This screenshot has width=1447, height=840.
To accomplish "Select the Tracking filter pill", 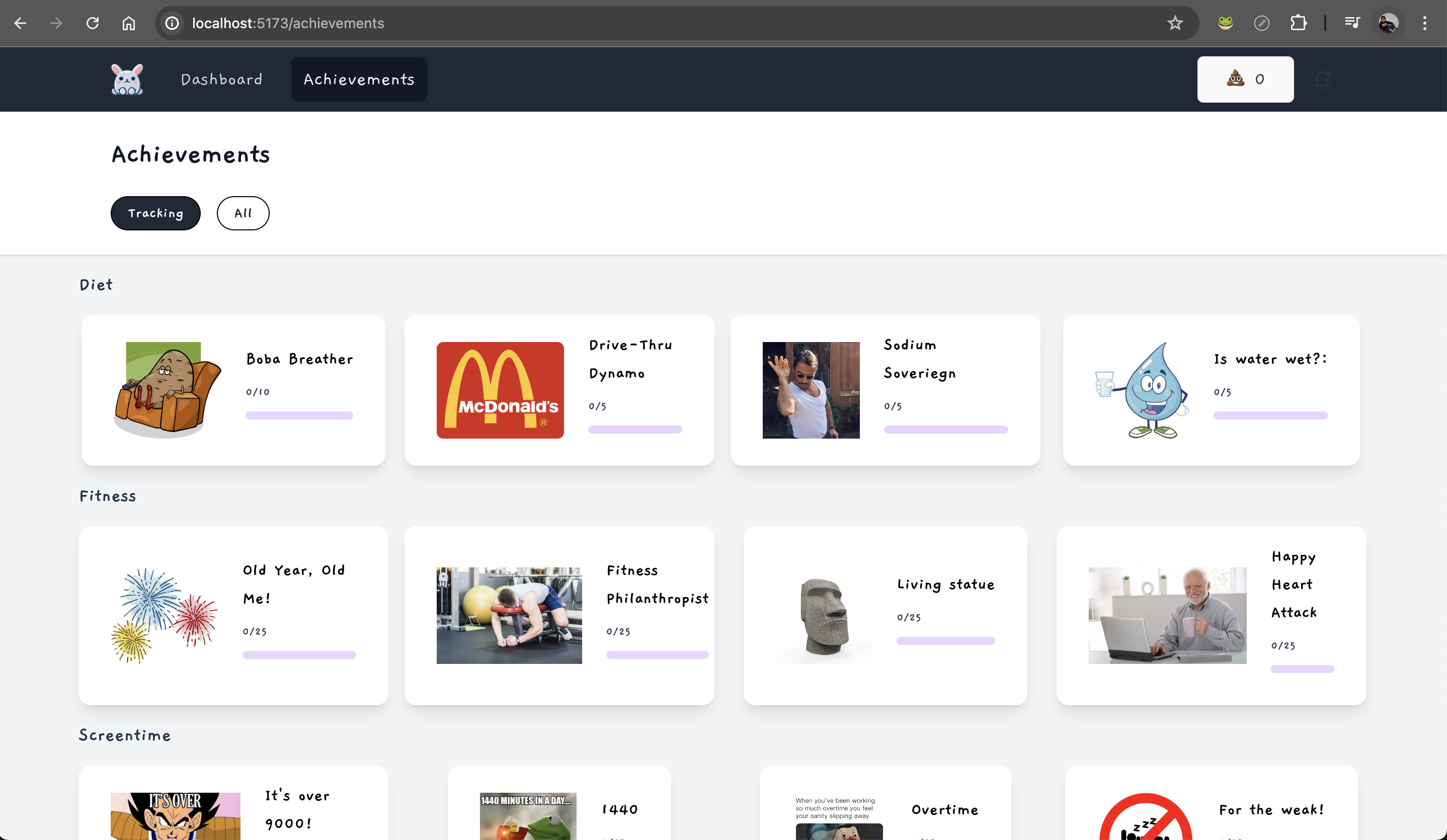I will point(155,213).
